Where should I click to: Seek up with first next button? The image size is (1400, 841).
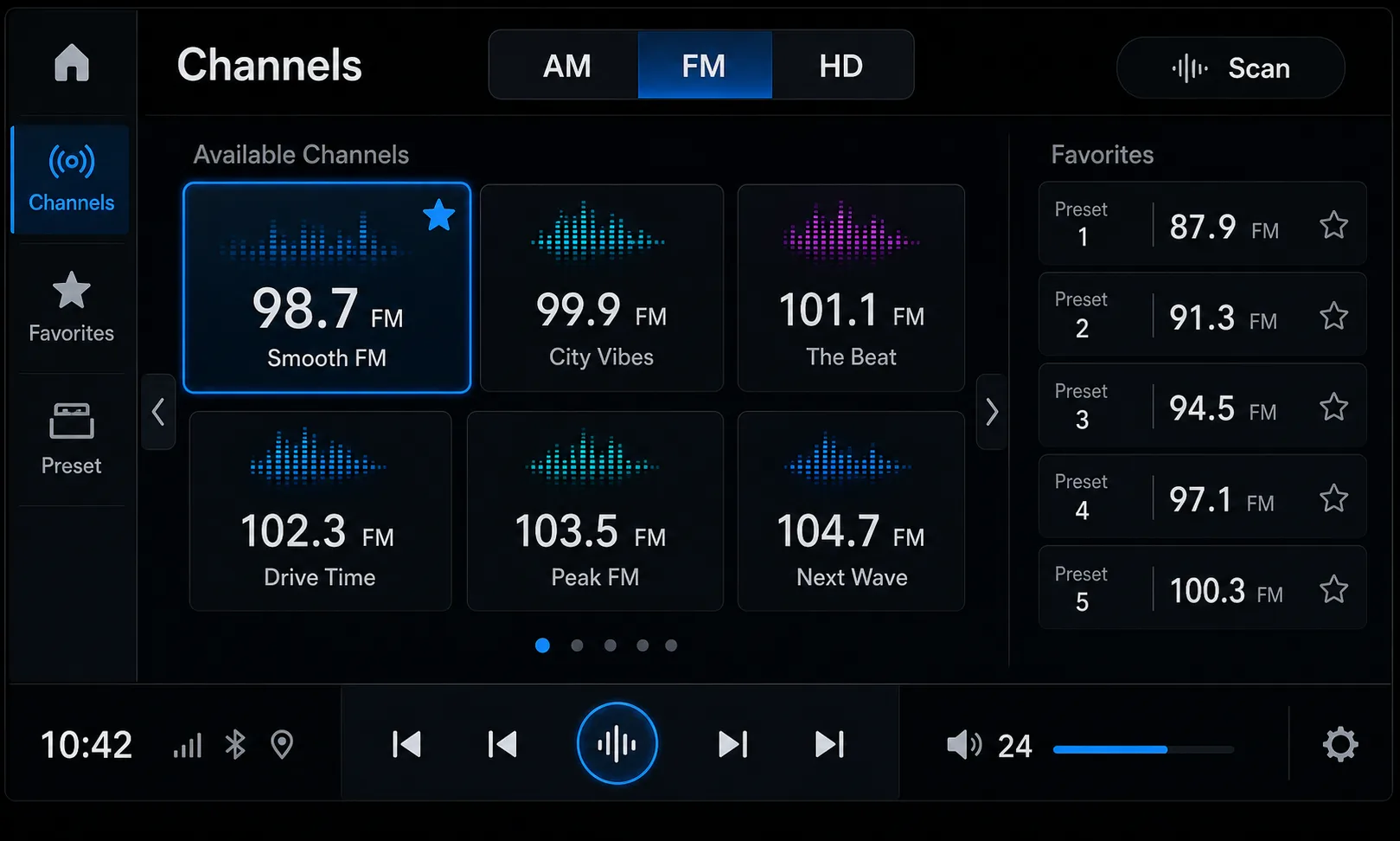pos(733,744)
